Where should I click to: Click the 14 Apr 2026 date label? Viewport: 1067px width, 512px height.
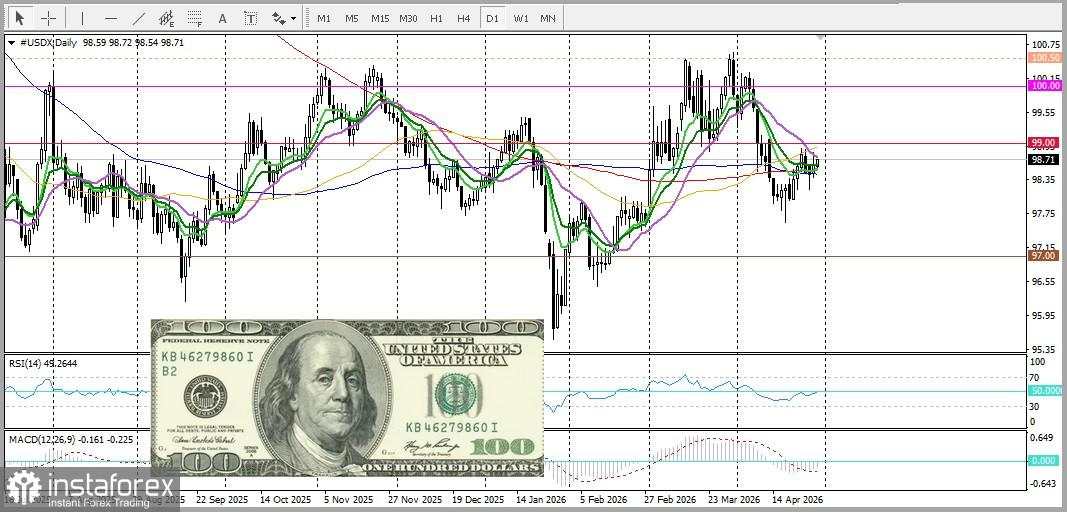[x=798, y=500]
